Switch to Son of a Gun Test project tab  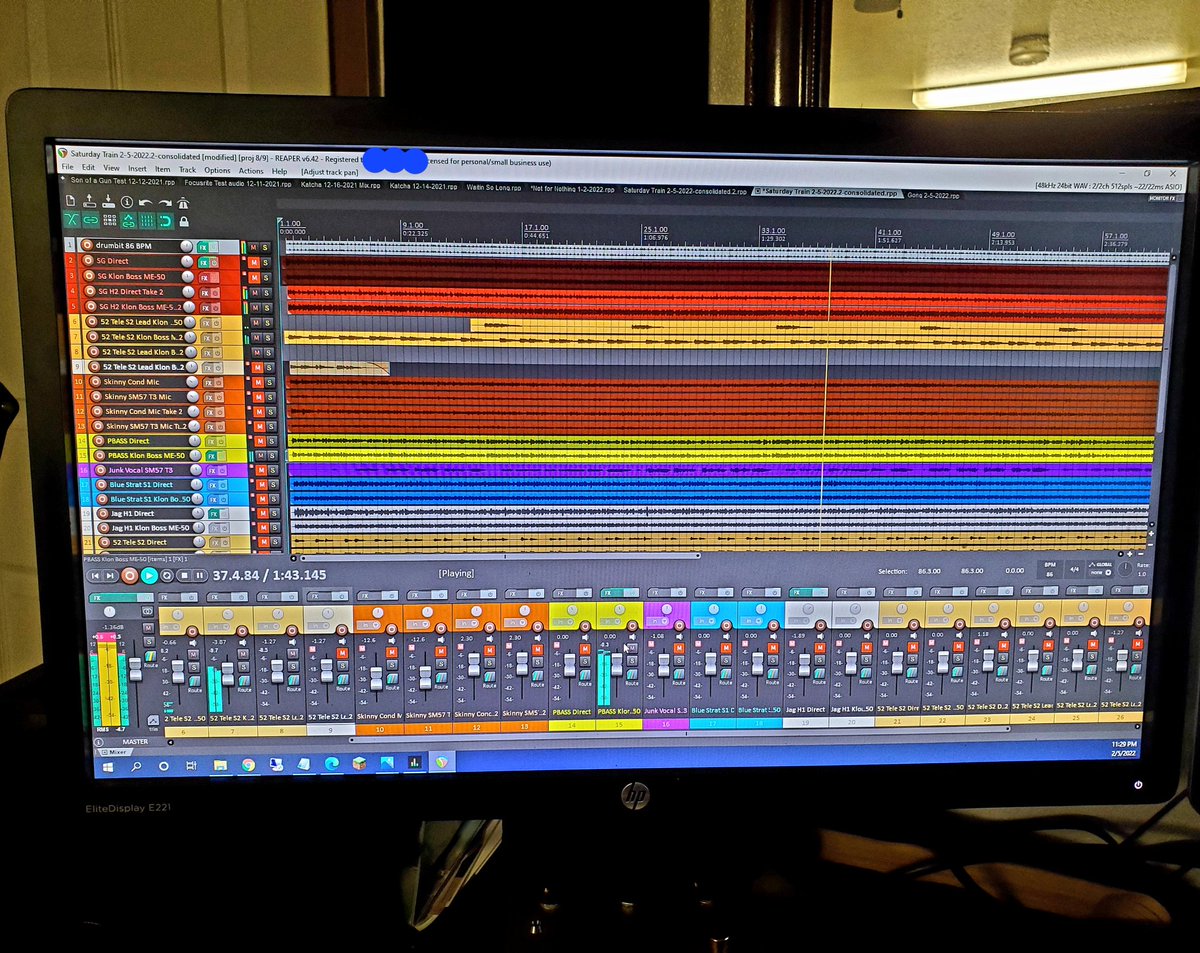point(123,182)
